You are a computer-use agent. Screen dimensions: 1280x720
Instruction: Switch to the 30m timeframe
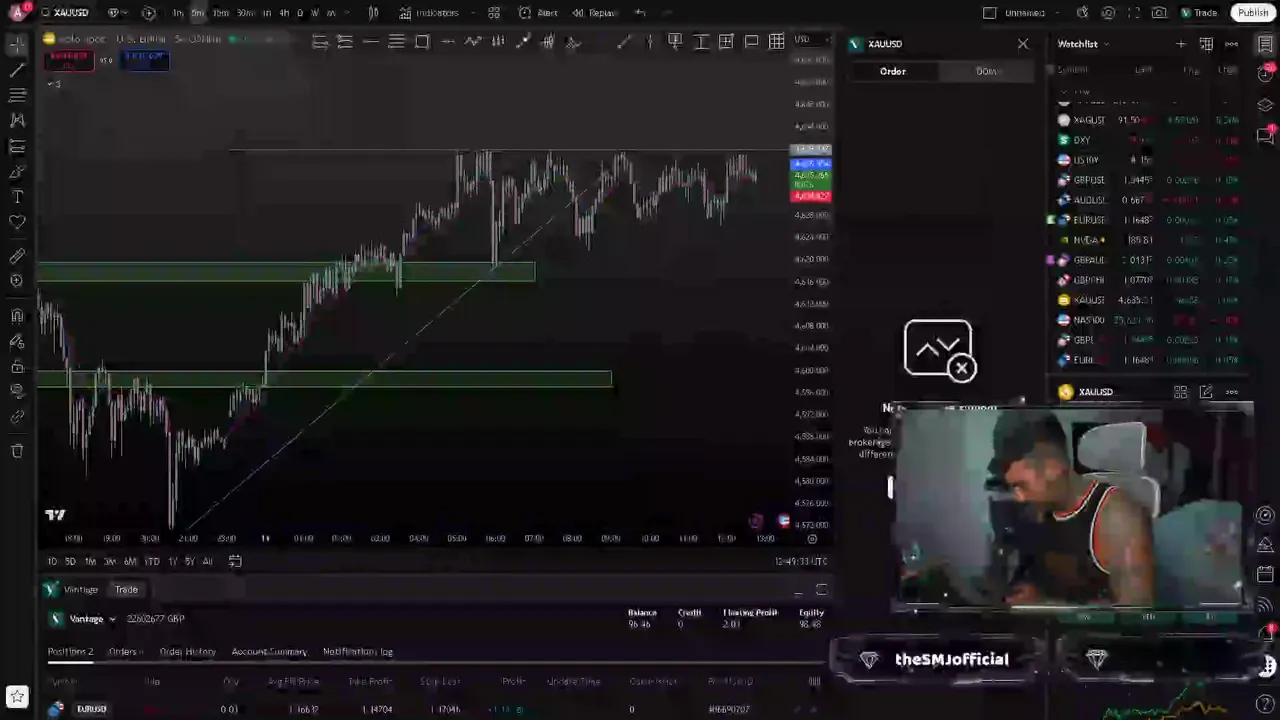pyautogui.click(x=245, y=13)
